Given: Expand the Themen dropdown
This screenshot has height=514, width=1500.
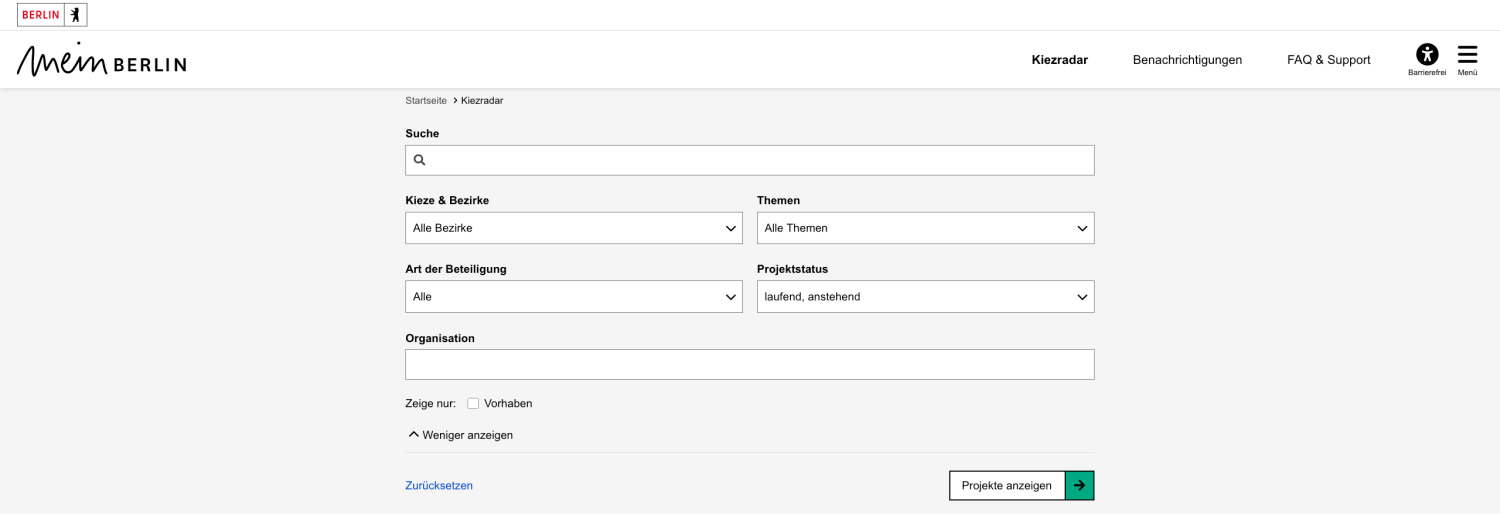Looking at the screenshot, I should pyautogui.click(x=925, y=228).
